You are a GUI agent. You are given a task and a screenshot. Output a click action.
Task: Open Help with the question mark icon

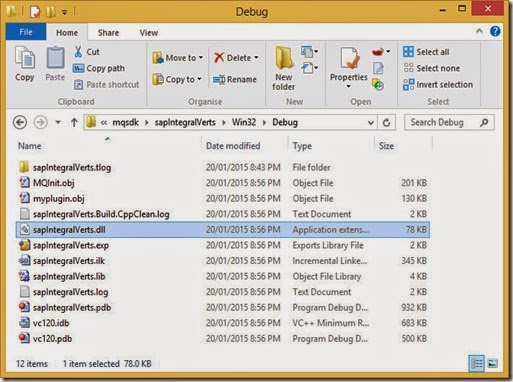(x=495, y=31)
